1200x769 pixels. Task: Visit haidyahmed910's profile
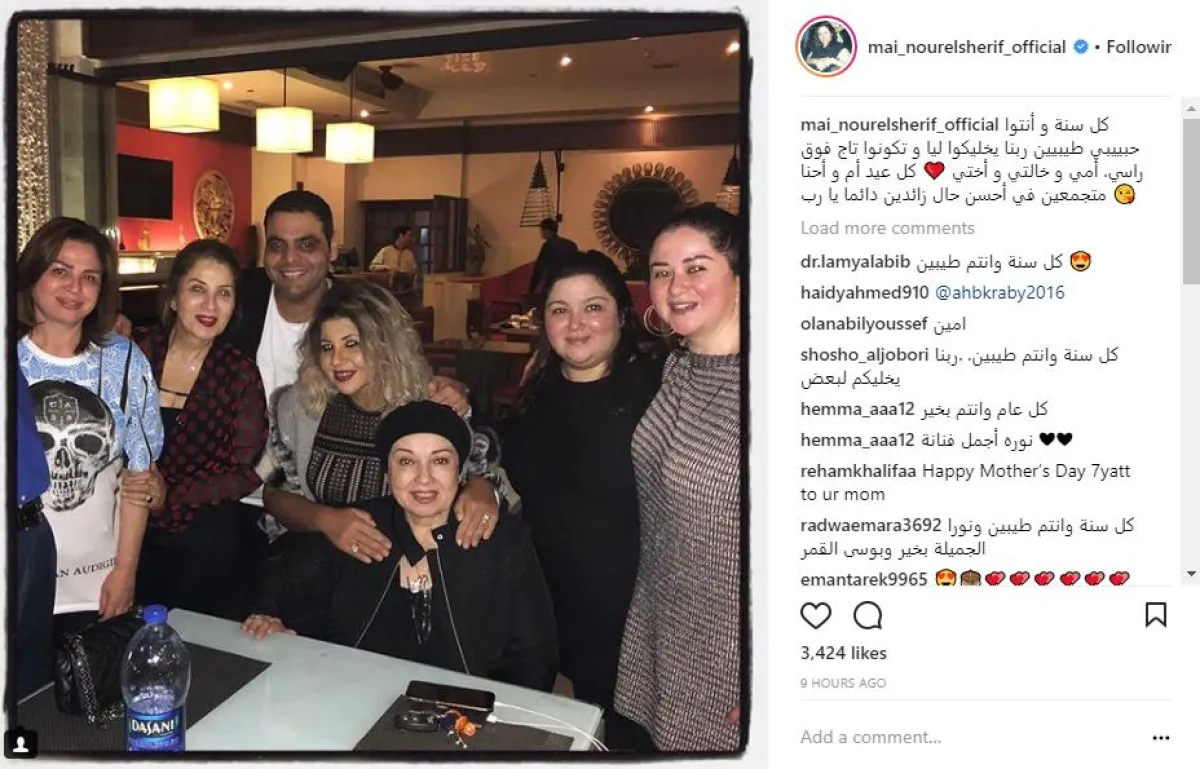tap(865, 293)
